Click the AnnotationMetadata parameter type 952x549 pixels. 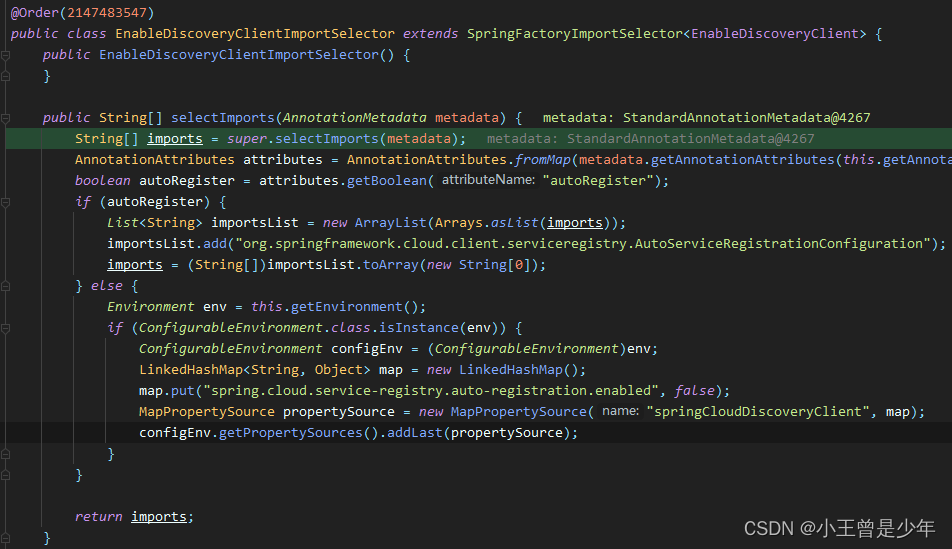(x=355, y=117)
